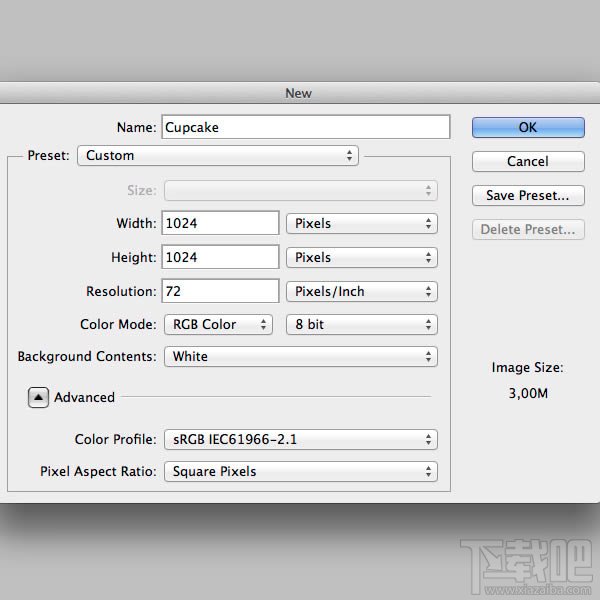Open Pixel Aspect Ratio Square Pixels dropdown
The height and width of the screenshot is (600, 600).
[301, 471]
